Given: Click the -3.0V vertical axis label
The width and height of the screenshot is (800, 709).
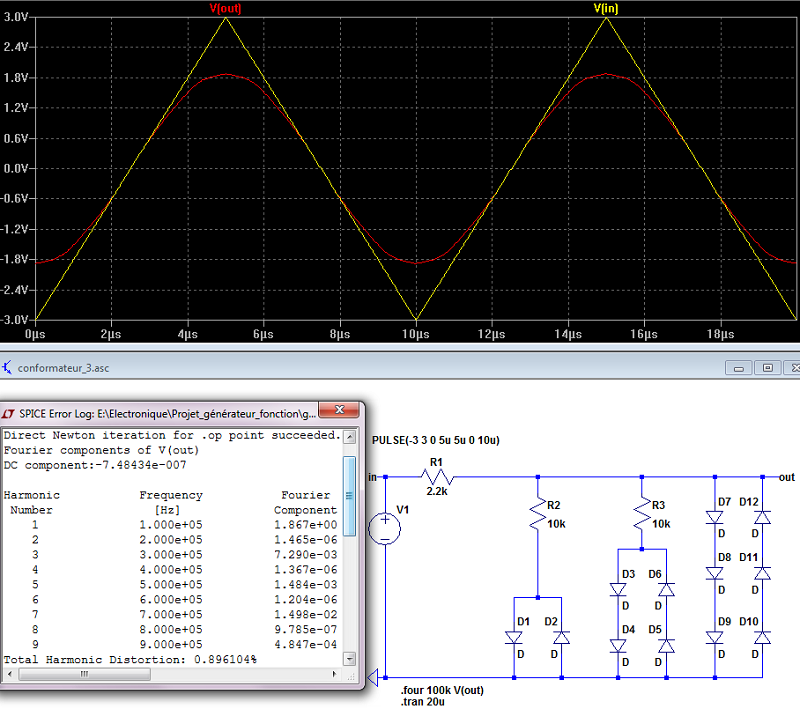Looking at the screenshot, I should point(14,320).
